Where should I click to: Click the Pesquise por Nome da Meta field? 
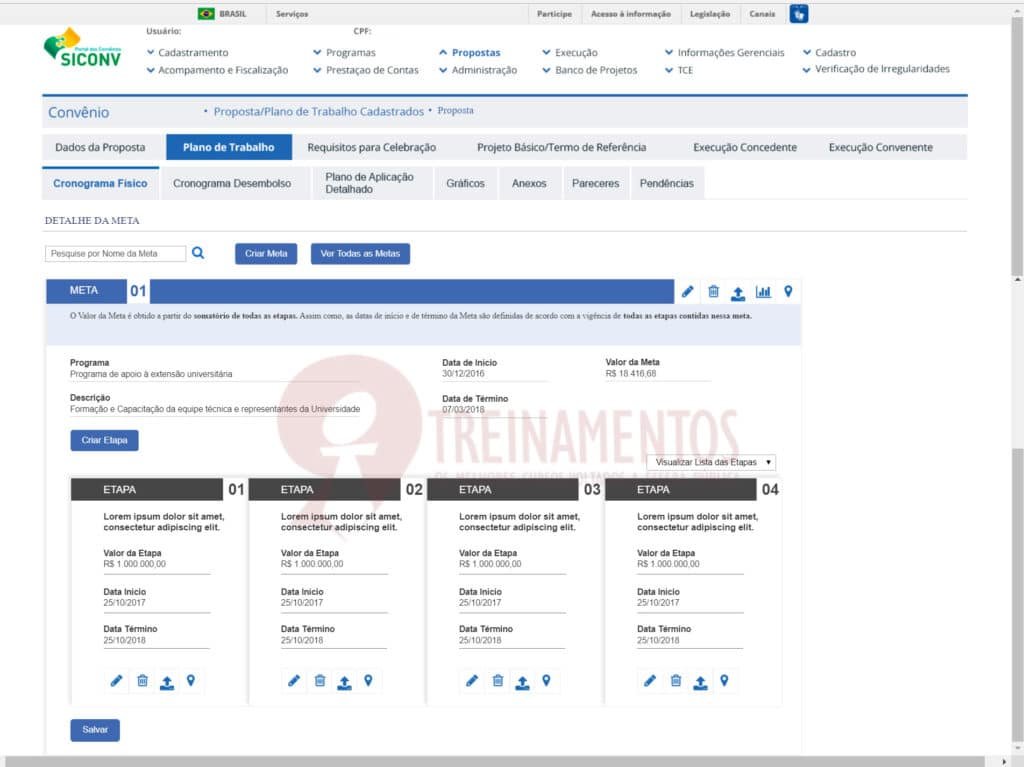115,254
